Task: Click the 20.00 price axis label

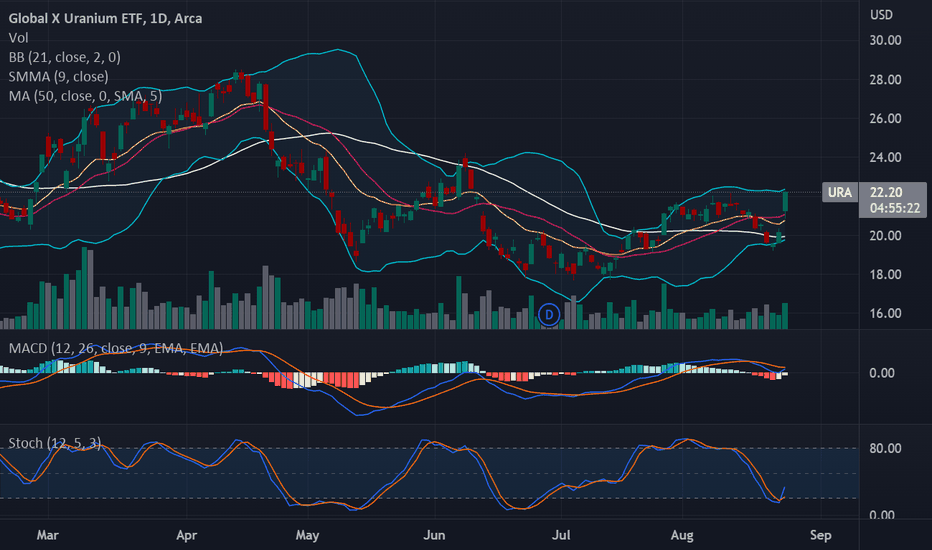Action: [x=885, y=235]
